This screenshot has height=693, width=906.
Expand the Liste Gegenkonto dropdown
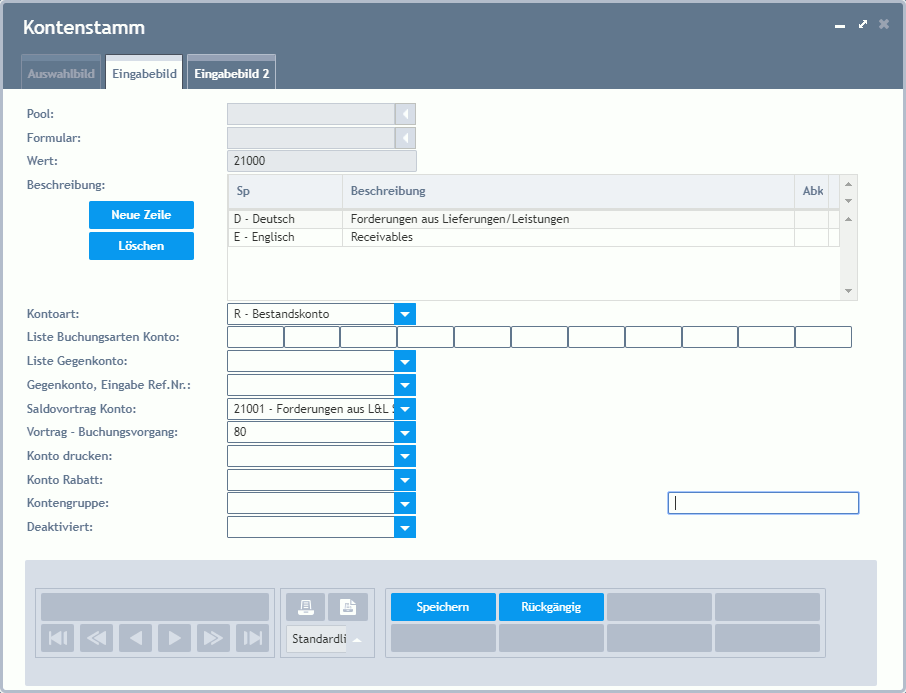pyautogui.click(x=405, y=362)
